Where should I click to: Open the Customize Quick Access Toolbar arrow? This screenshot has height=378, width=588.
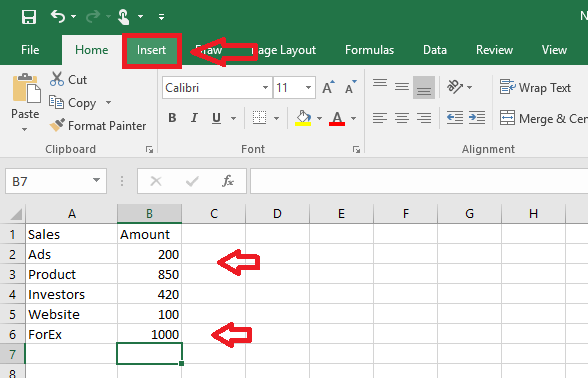161,16
